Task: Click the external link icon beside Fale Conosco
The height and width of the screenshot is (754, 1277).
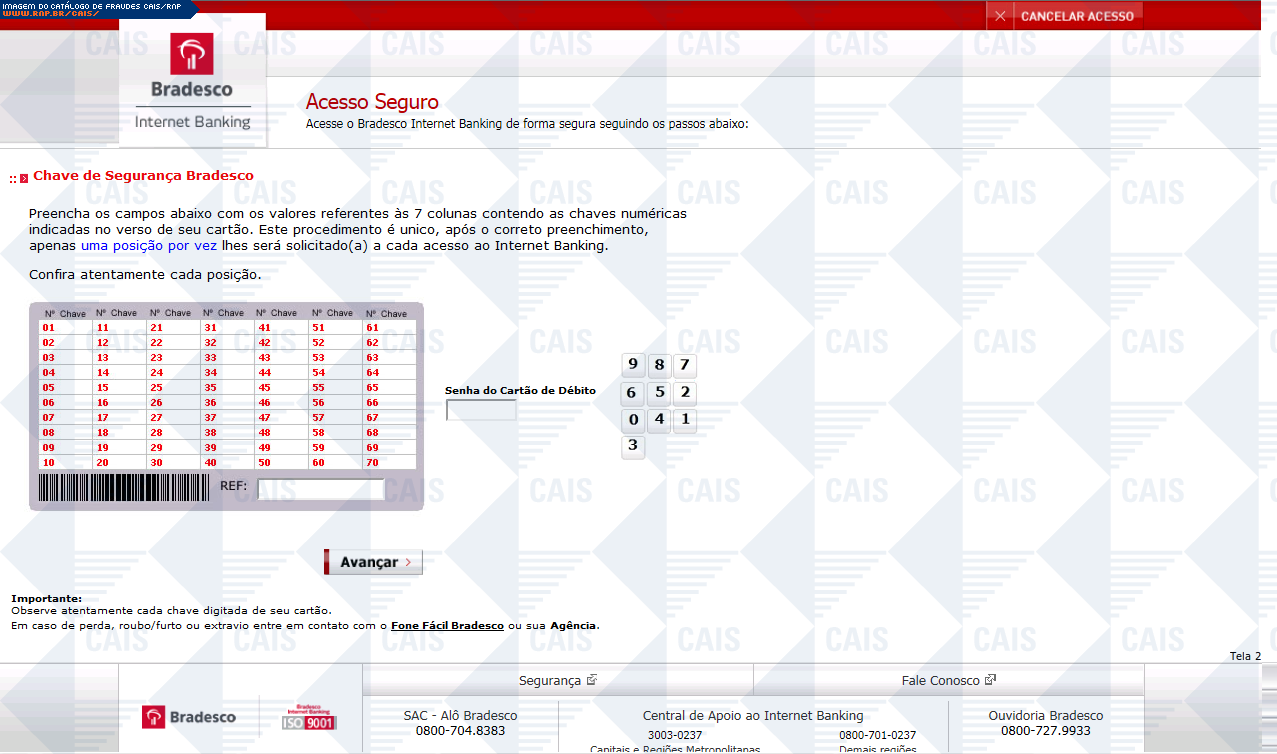Action: 990,680
